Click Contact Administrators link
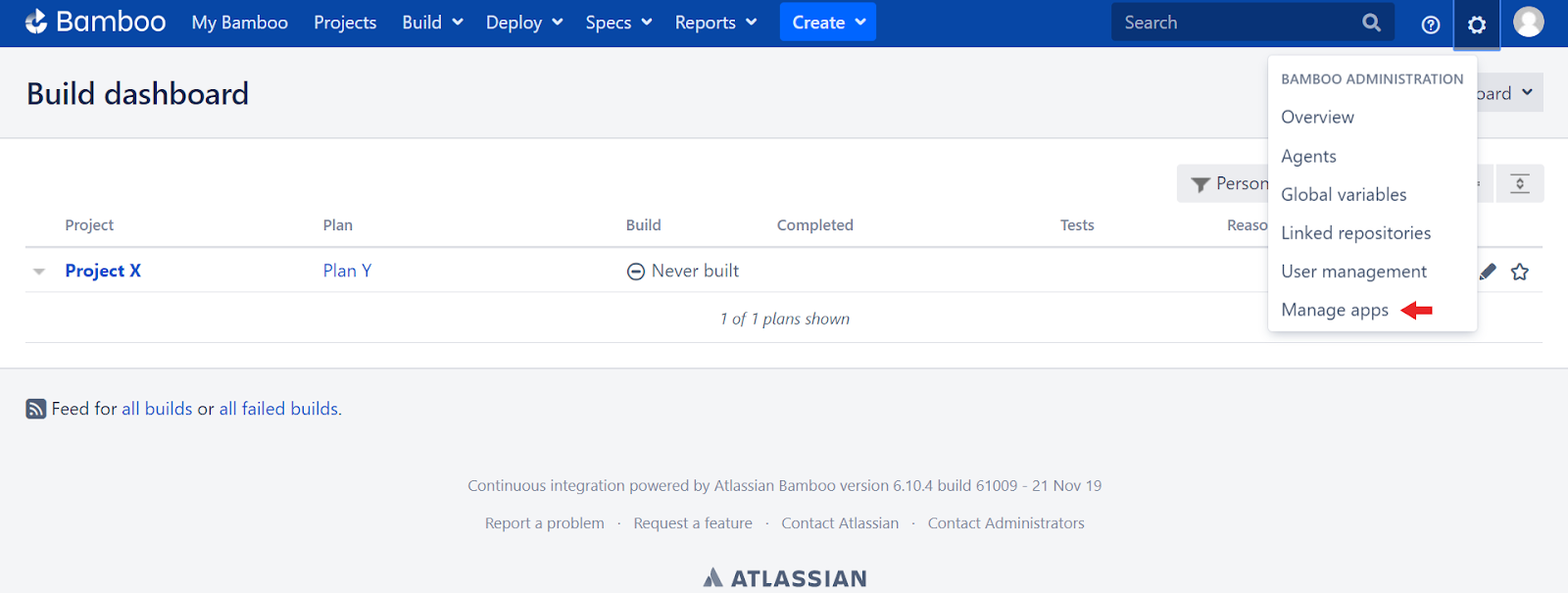 (1006, 523)
